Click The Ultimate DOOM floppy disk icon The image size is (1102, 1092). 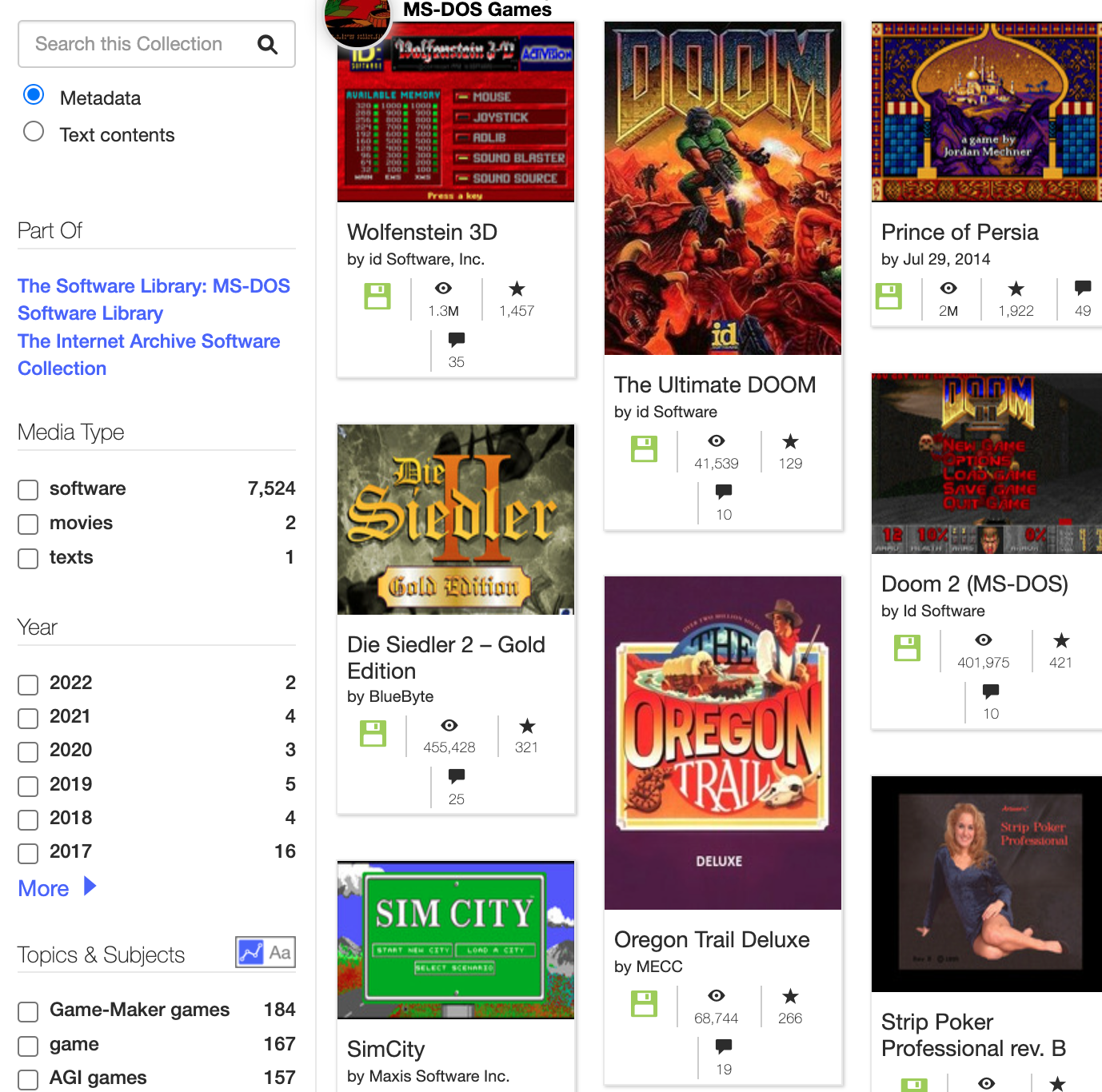(x=644, y=448)
